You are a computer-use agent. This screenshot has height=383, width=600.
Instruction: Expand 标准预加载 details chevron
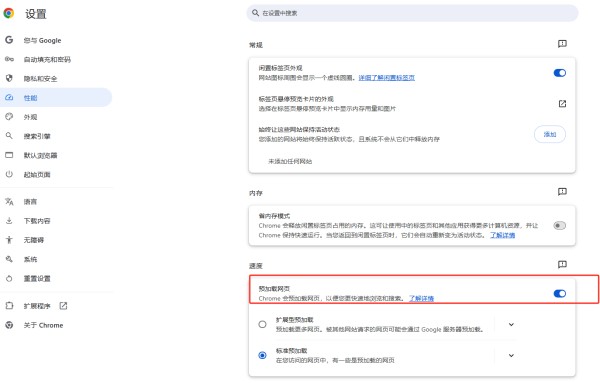point(511,355)
